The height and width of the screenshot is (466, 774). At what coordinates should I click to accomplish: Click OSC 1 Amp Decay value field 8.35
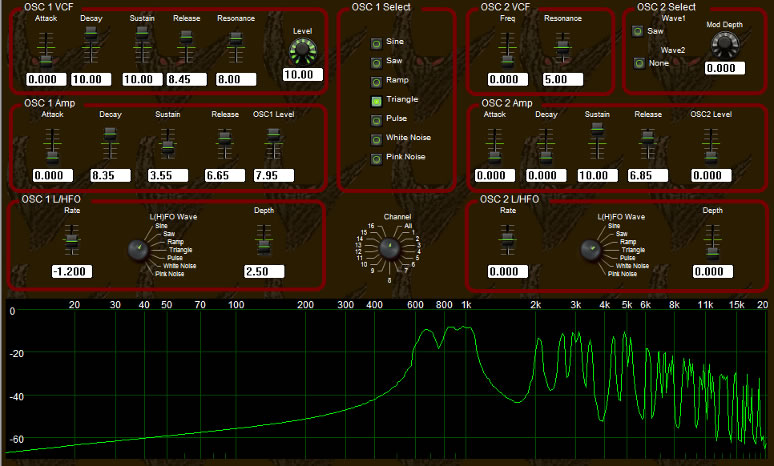point(111,175)
